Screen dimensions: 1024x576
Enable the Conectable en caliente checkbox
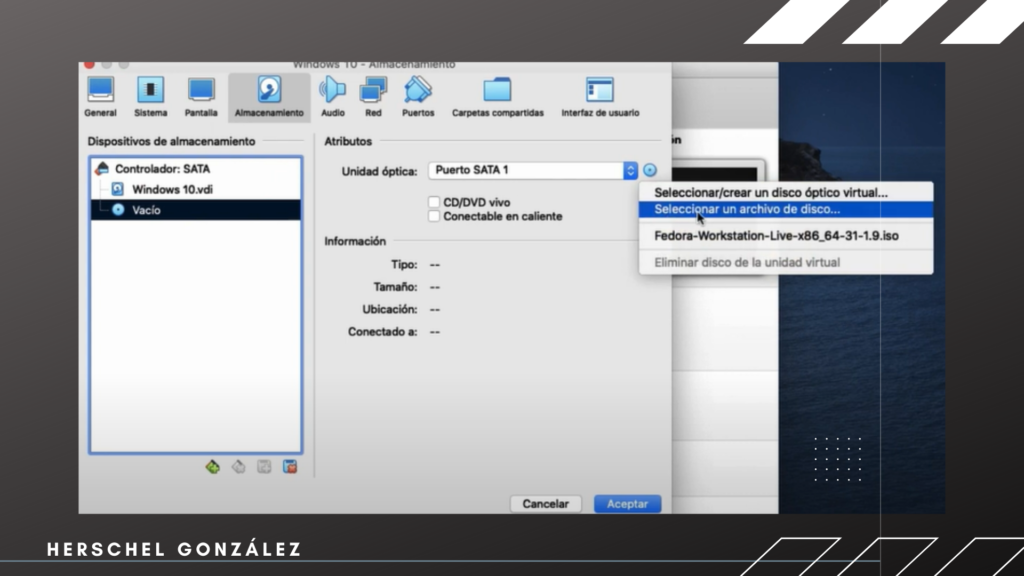[434, 216]
